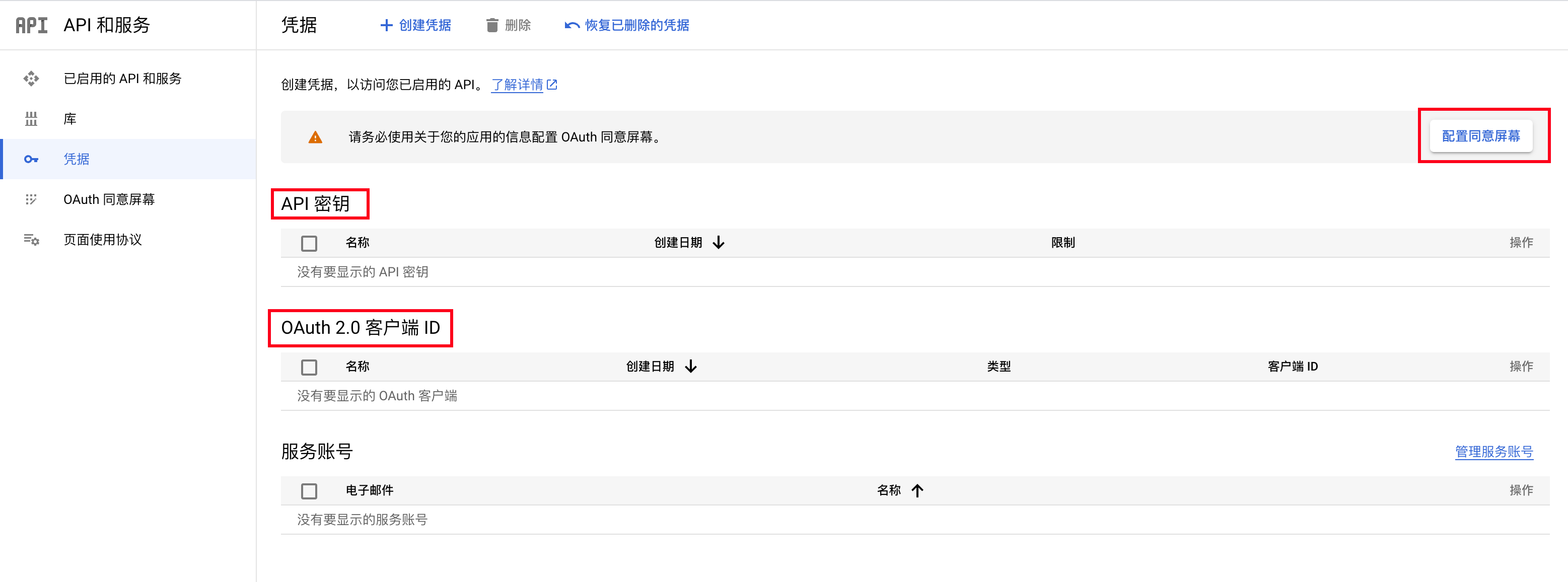Image resolution: width=1568 pixels, height=582 pixels.
Task: Click the external link icon after 了解详情
Action: tap(552, 85)
